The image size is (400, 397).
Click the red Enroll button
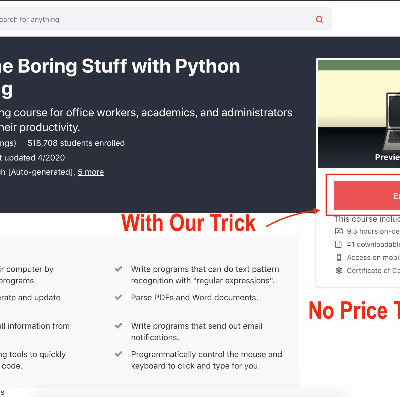tap(367, 195)
